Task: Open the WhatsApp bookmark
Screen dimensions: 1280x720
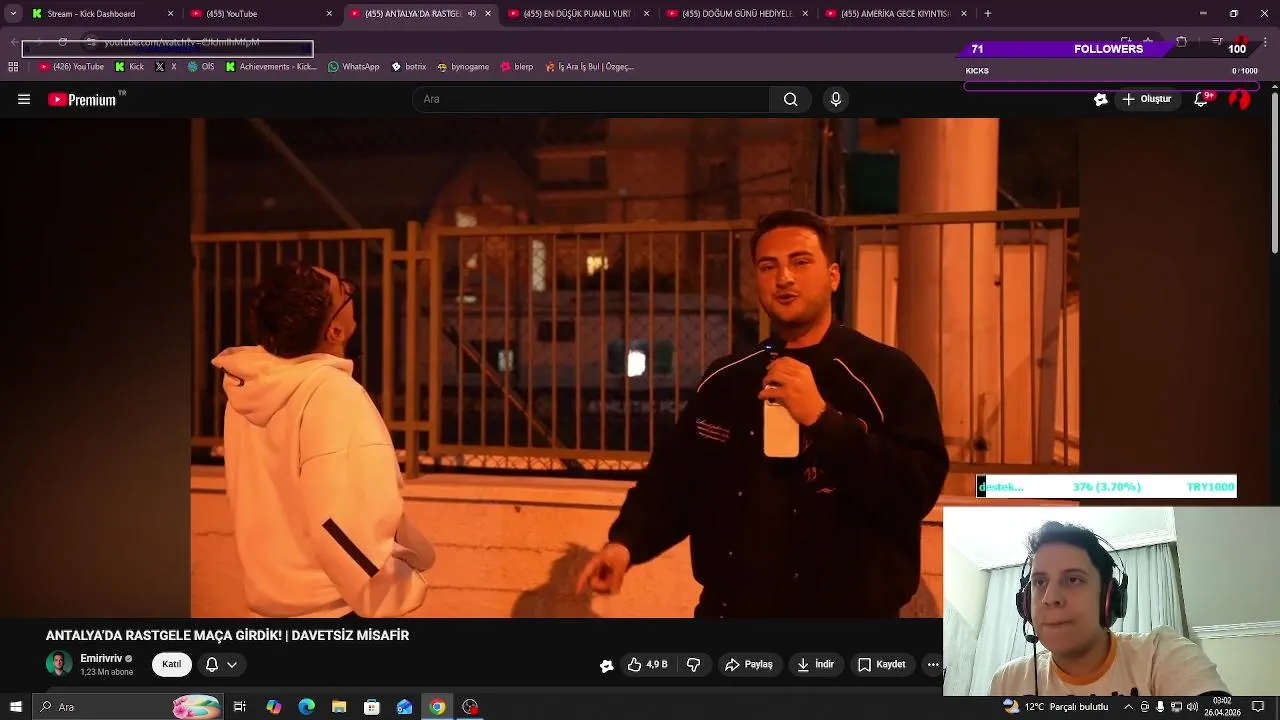Action: point(354,67)
